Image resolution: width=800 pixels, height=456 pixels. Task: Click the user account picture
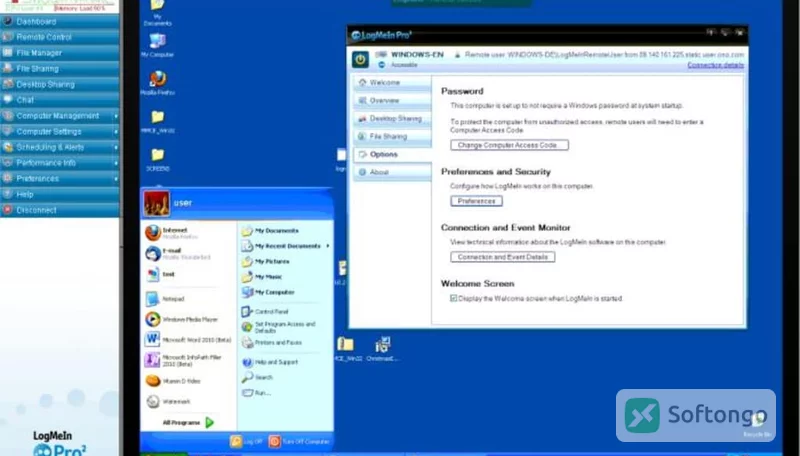(x=157, y=203)
